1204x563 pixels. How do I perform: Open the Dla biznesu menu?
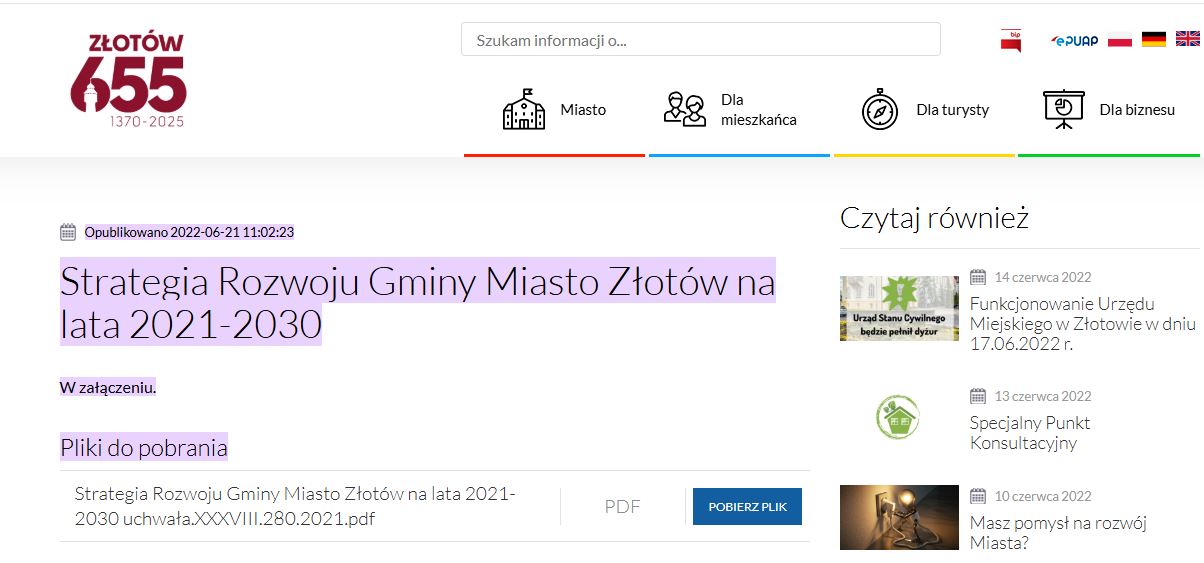1137,110
